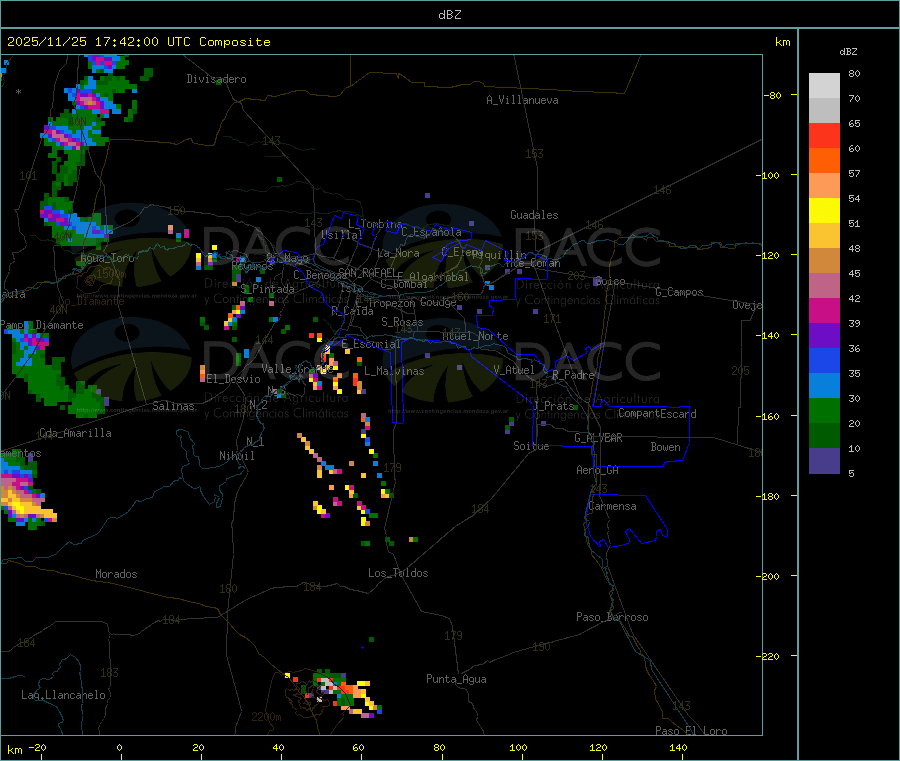
Task: Click the 'Paso_Barroso' label
Action: pos(612,617)
